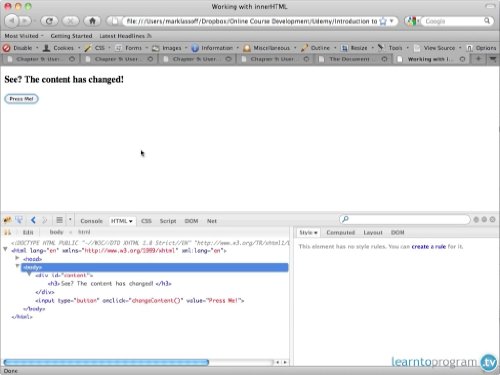Toggle break on mutate pause icon
Image resolution: width=500 pixels, height=375 pixels.
pos(7,232)
